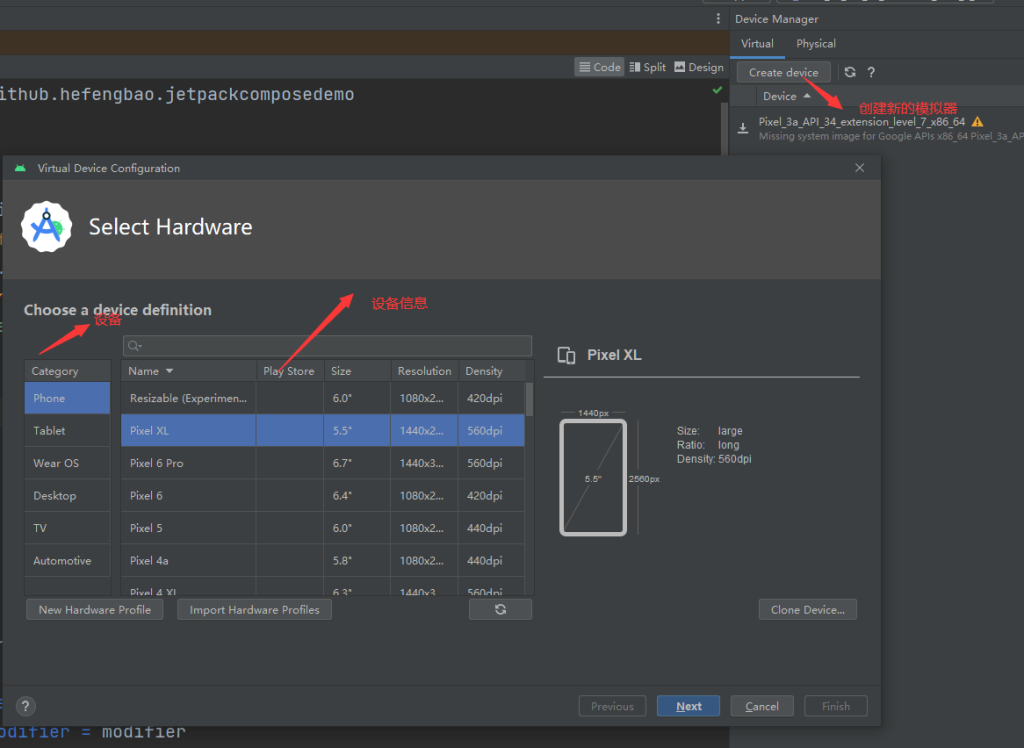The width and height of the screenshot is (1024, 748).
Task: Open dialog help question mark button
Action: (25, 706)
